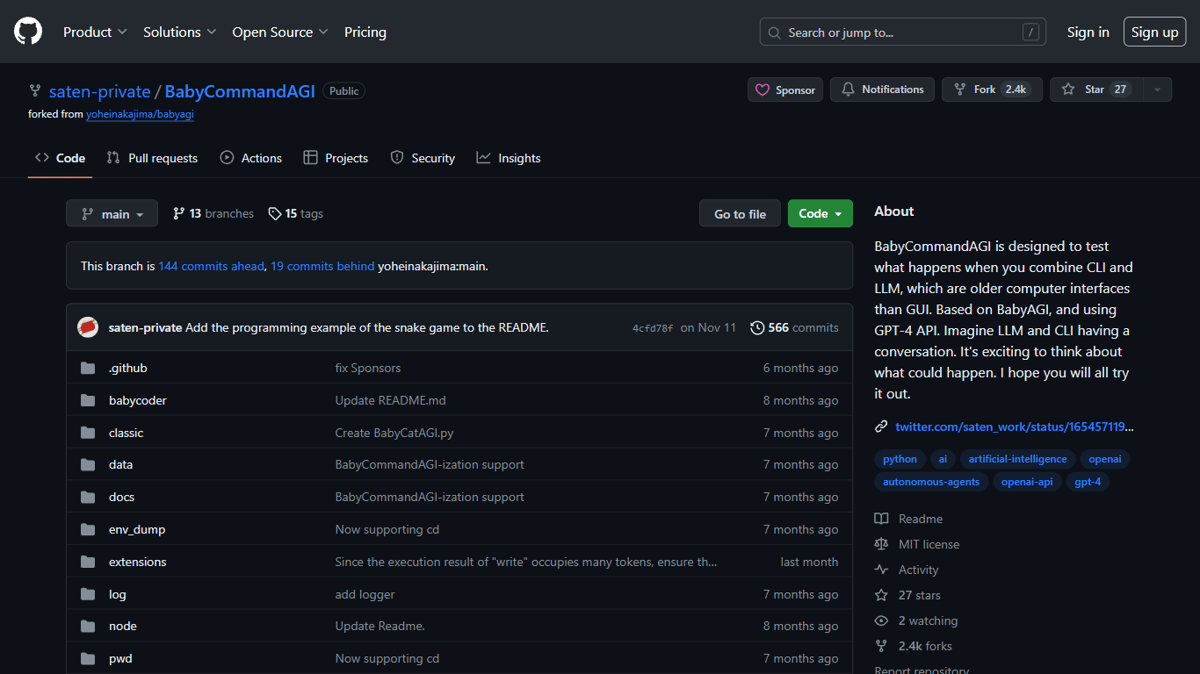Click the book Readme icon

[881, 519]
